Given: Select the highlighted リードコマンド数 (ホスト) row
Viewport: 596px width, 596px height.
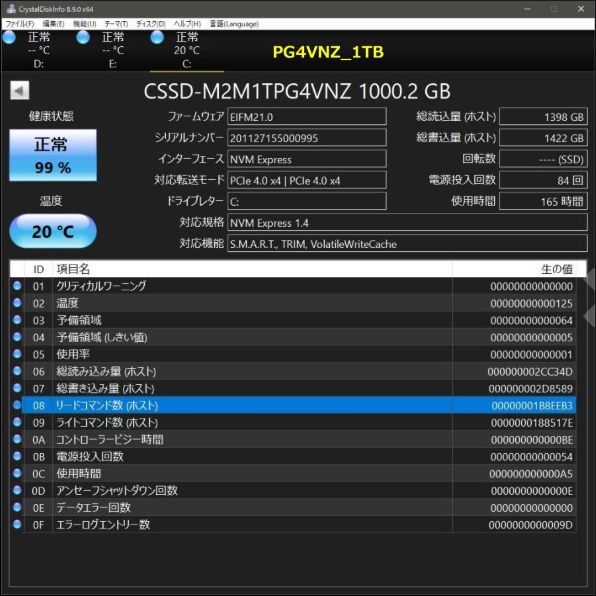Looking at the screenshot, I should tap(293, 405).
